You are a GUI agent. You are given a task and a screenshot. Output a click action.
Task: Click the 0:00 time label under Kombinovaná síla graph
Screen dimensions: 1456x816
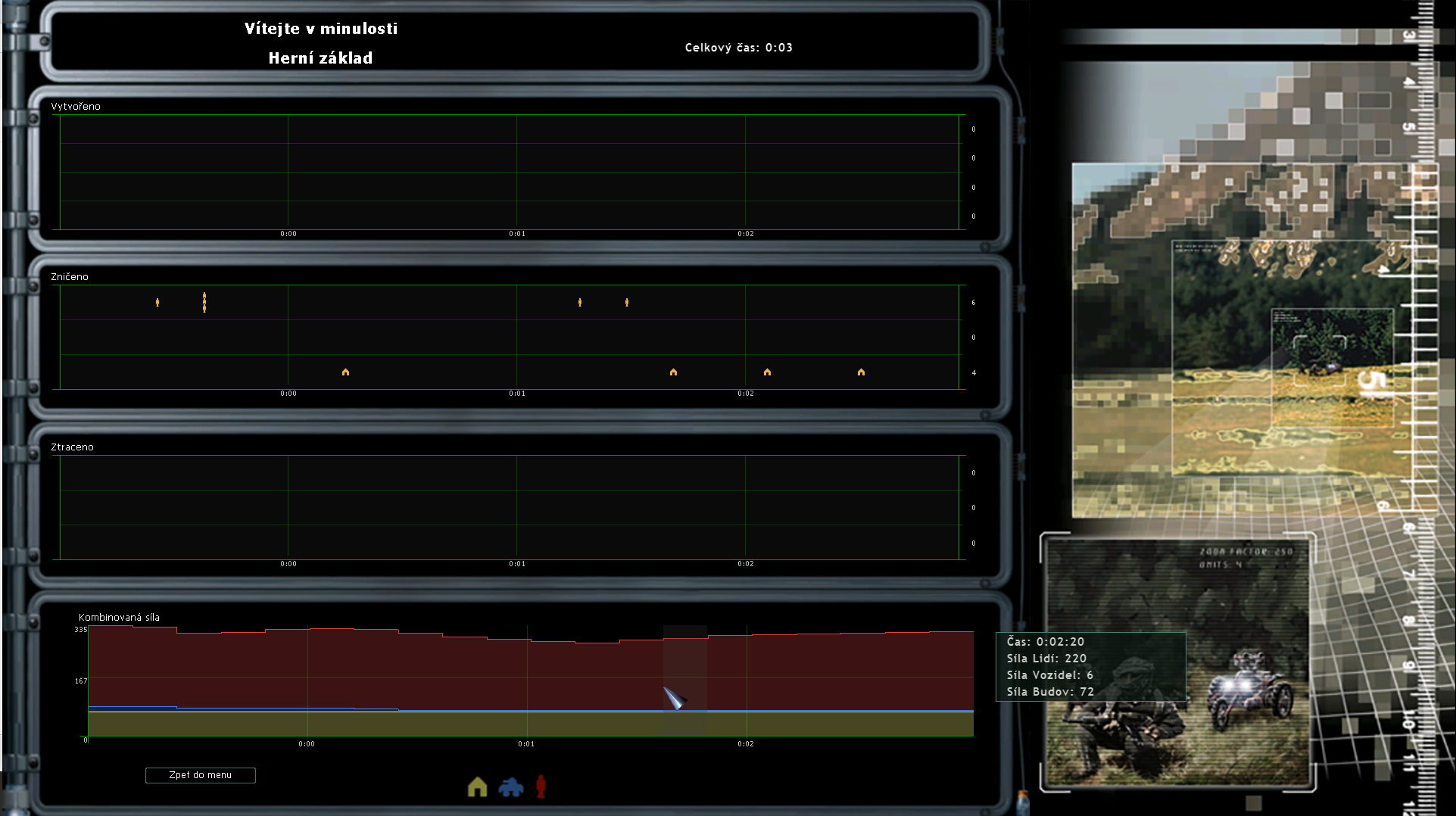307,744
